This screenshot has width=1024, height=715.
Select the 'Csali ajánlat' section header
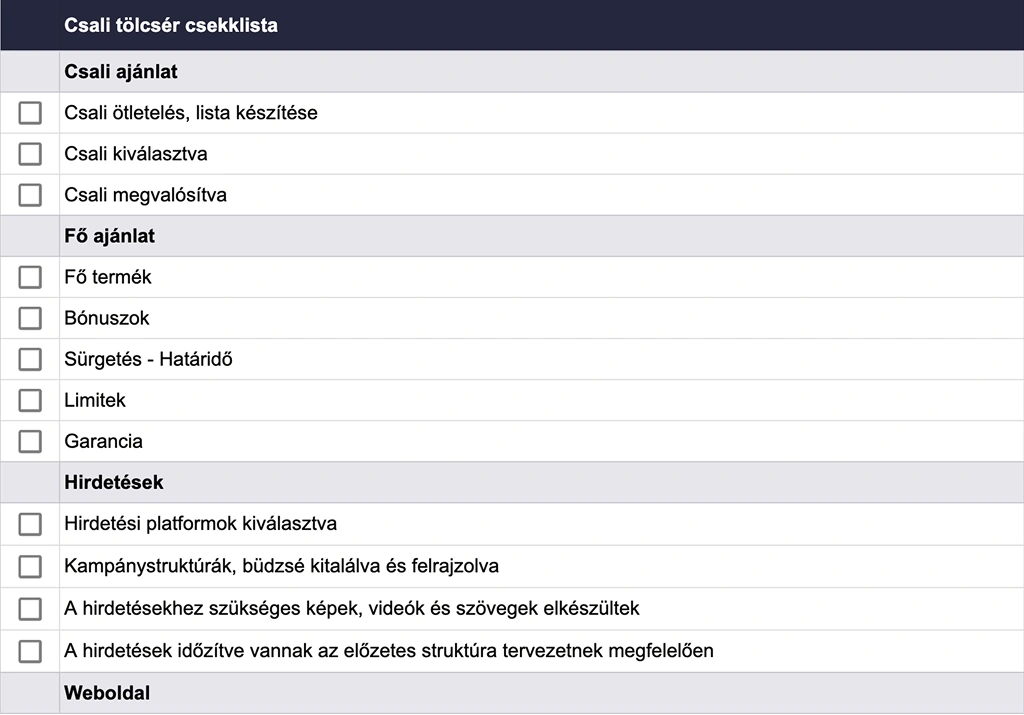[121, 72]
